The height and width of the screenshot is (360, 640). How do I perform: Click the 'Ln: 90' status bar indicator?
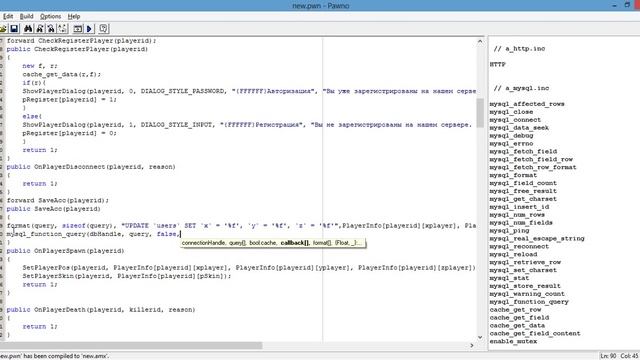pyautogui.click(x=608, y=356)
